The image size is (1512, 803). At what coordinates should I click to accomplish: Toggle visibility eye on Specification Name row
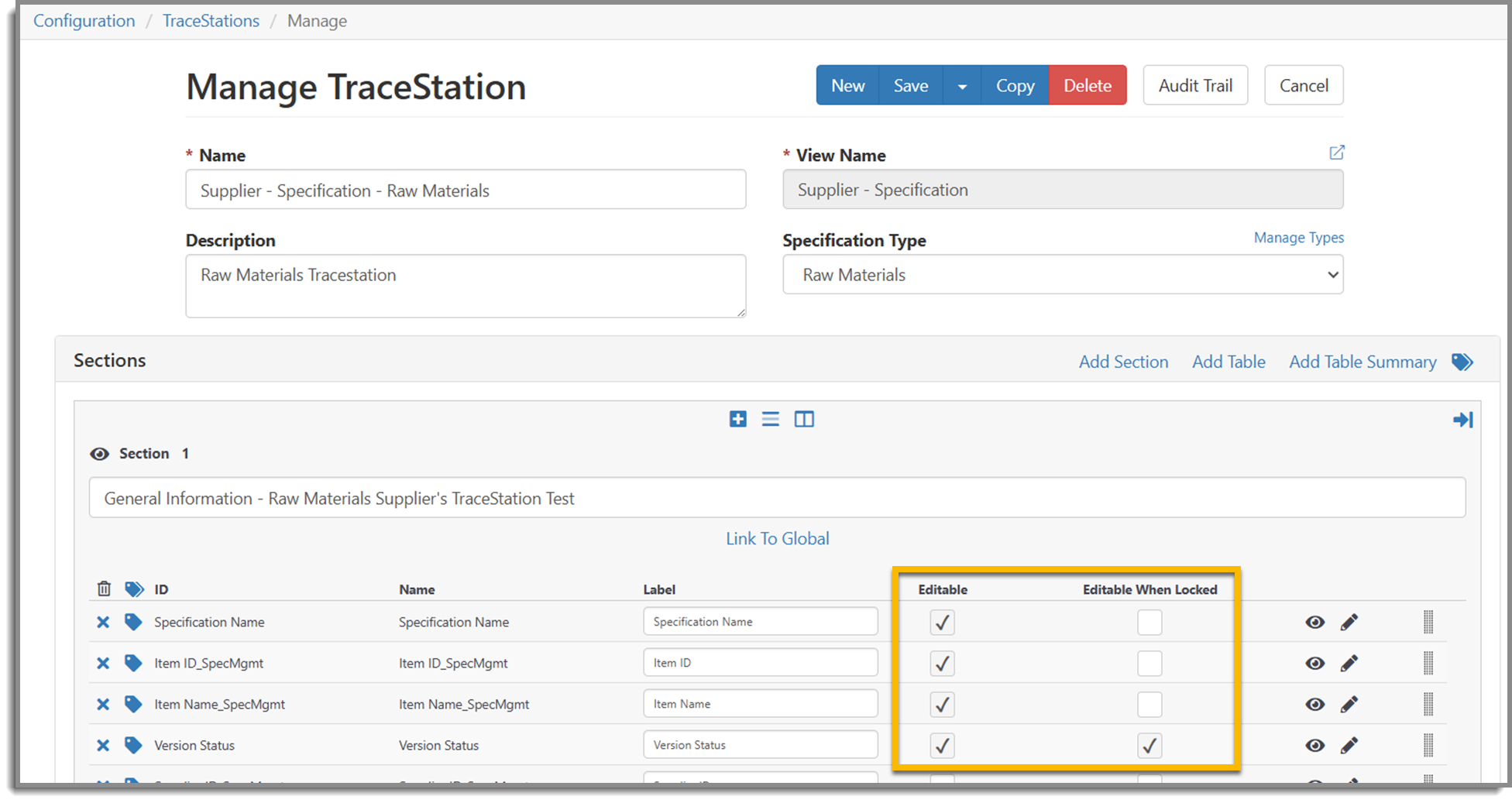coord(1314,622)
